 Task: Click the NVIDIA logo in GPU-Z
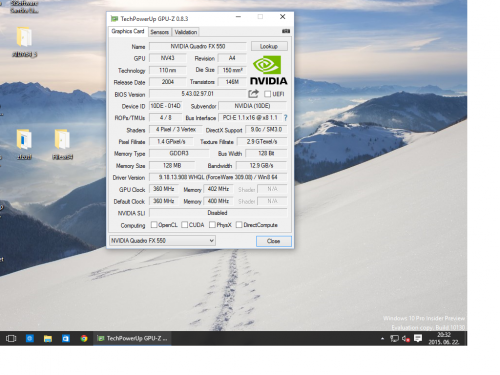269,70
